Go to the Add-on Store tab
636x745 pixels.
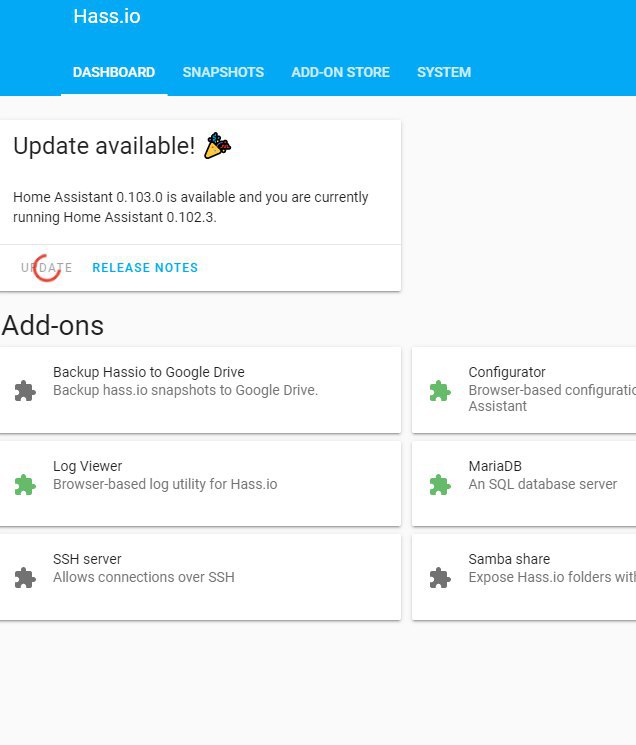pyautogui.click(x=341, y=72)
